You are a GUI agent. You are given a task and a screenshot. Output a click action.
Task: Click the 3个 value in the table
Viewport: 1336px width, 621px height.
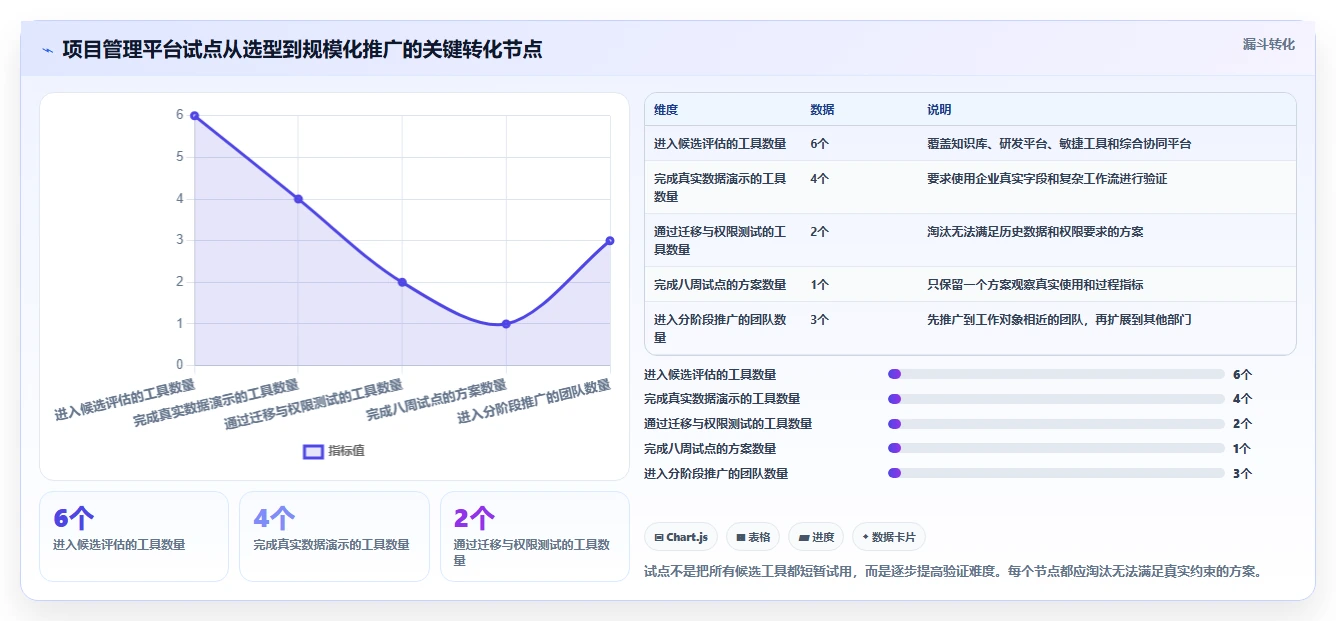point(819,320)
